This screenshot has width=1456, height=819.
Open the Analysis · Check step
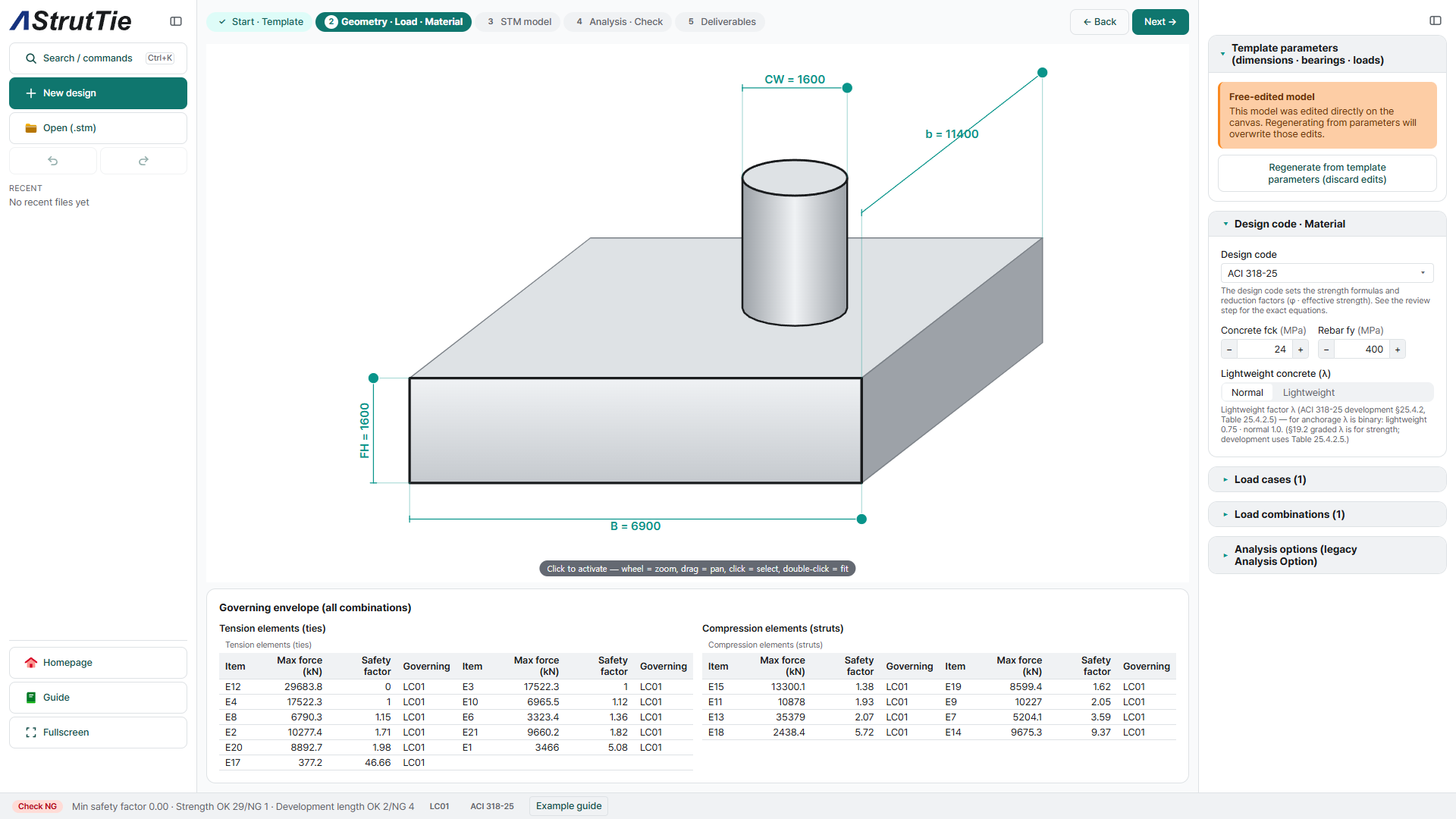(619, 22)
